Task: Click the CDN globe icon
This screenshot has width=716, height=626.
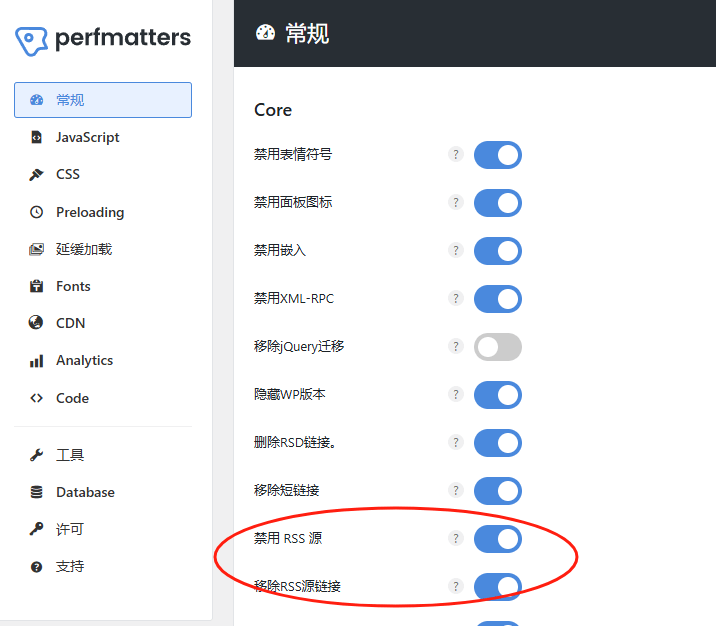Action: (36, 322)
